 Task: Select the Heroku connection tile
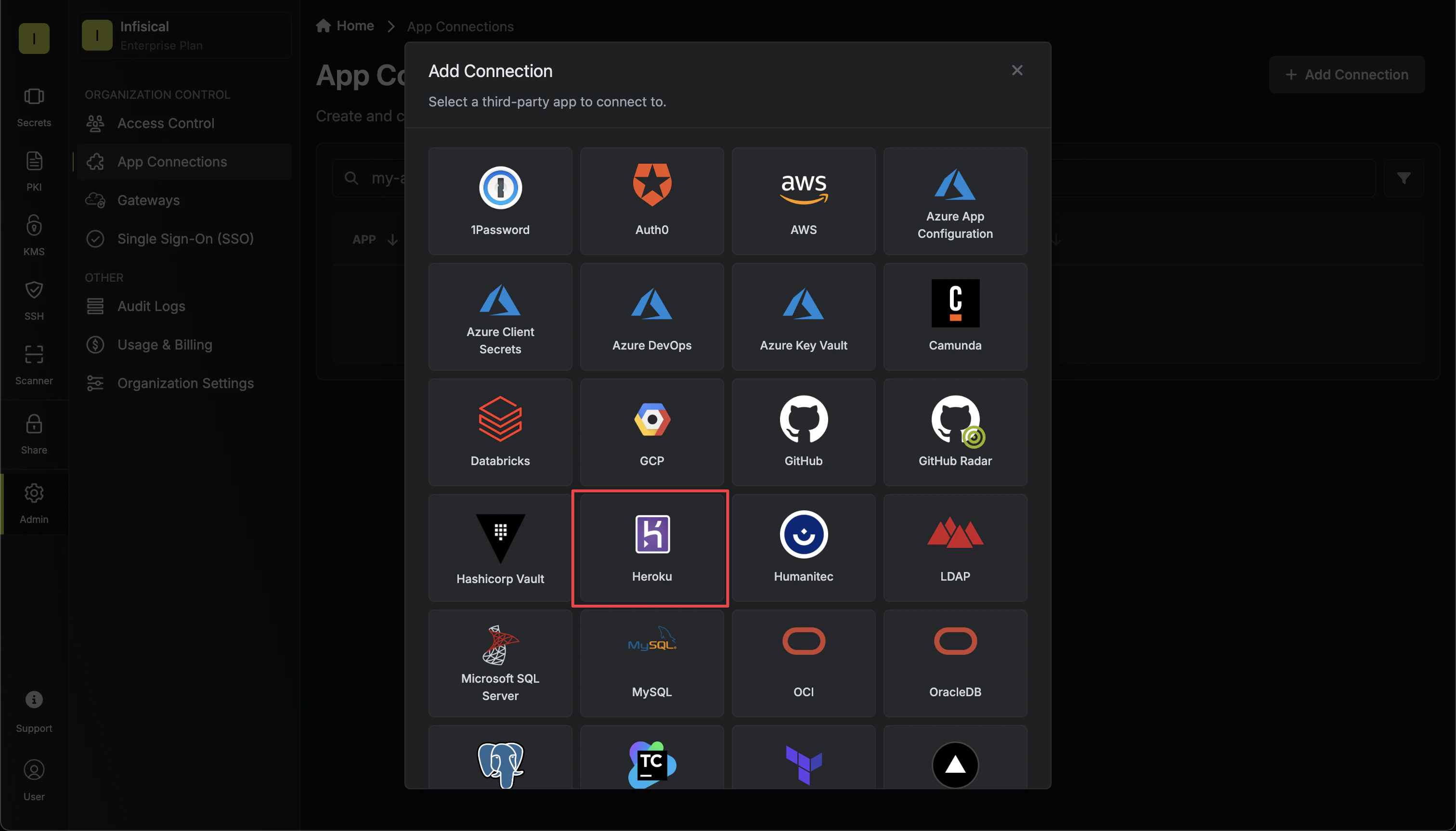pos(652,548)
